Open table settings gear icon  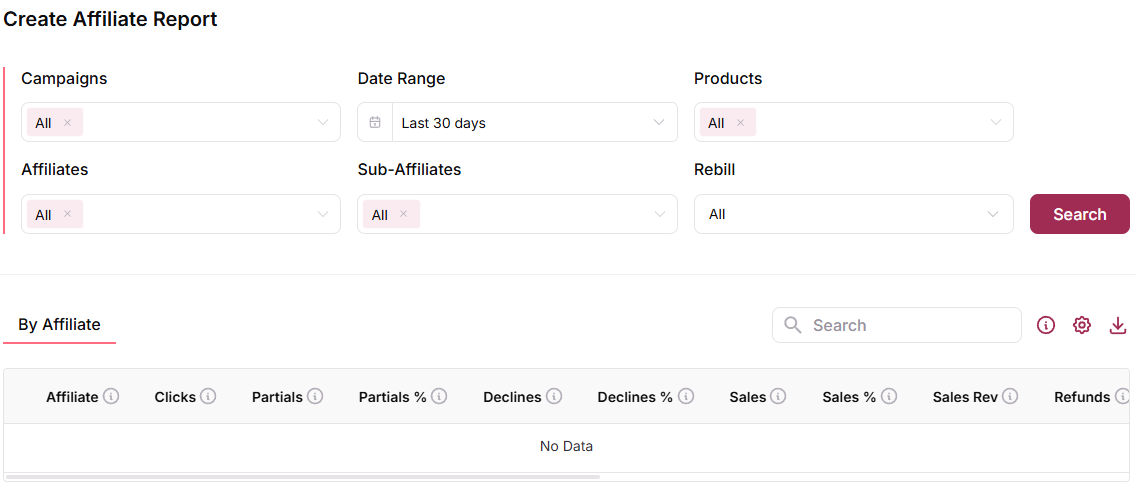click(x=1082, y=325)
